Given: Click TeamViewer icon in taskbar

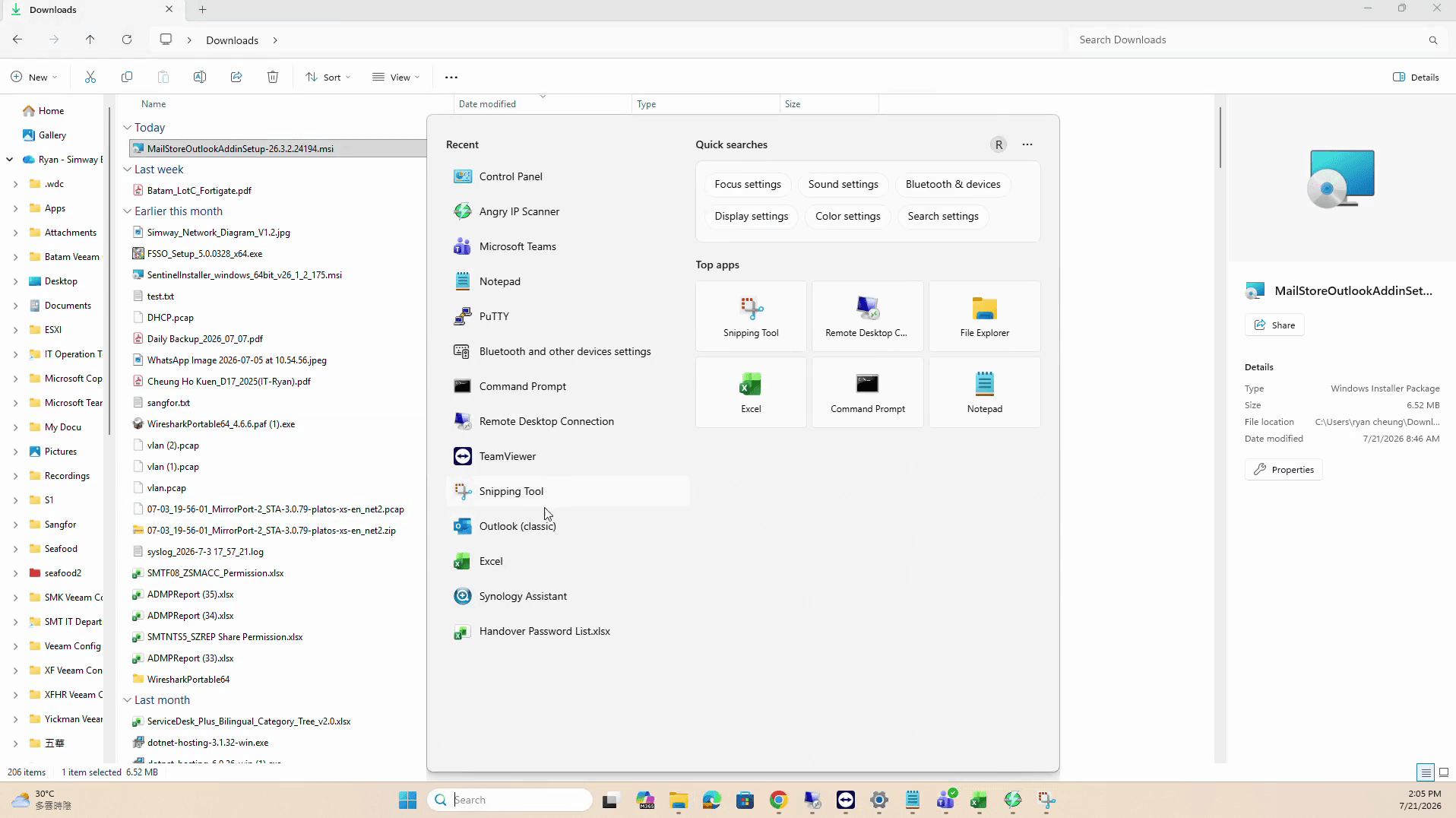Looking at the screenshot, I should click(x=845, y=800).
